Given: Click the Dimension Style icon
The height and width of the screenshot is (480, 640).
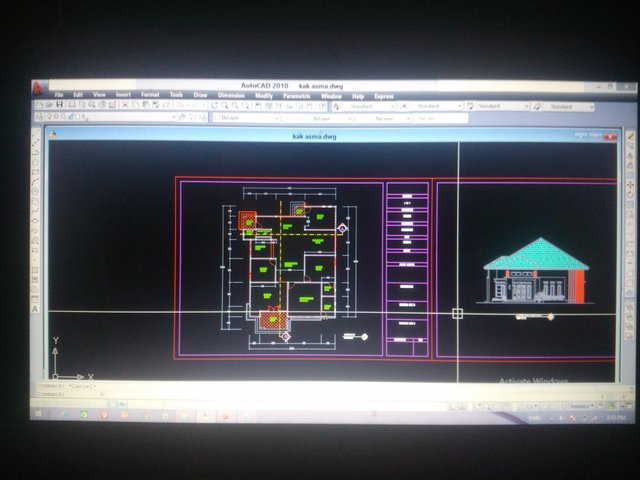Looking at the screenshot, I should click(x=403, y=107).
